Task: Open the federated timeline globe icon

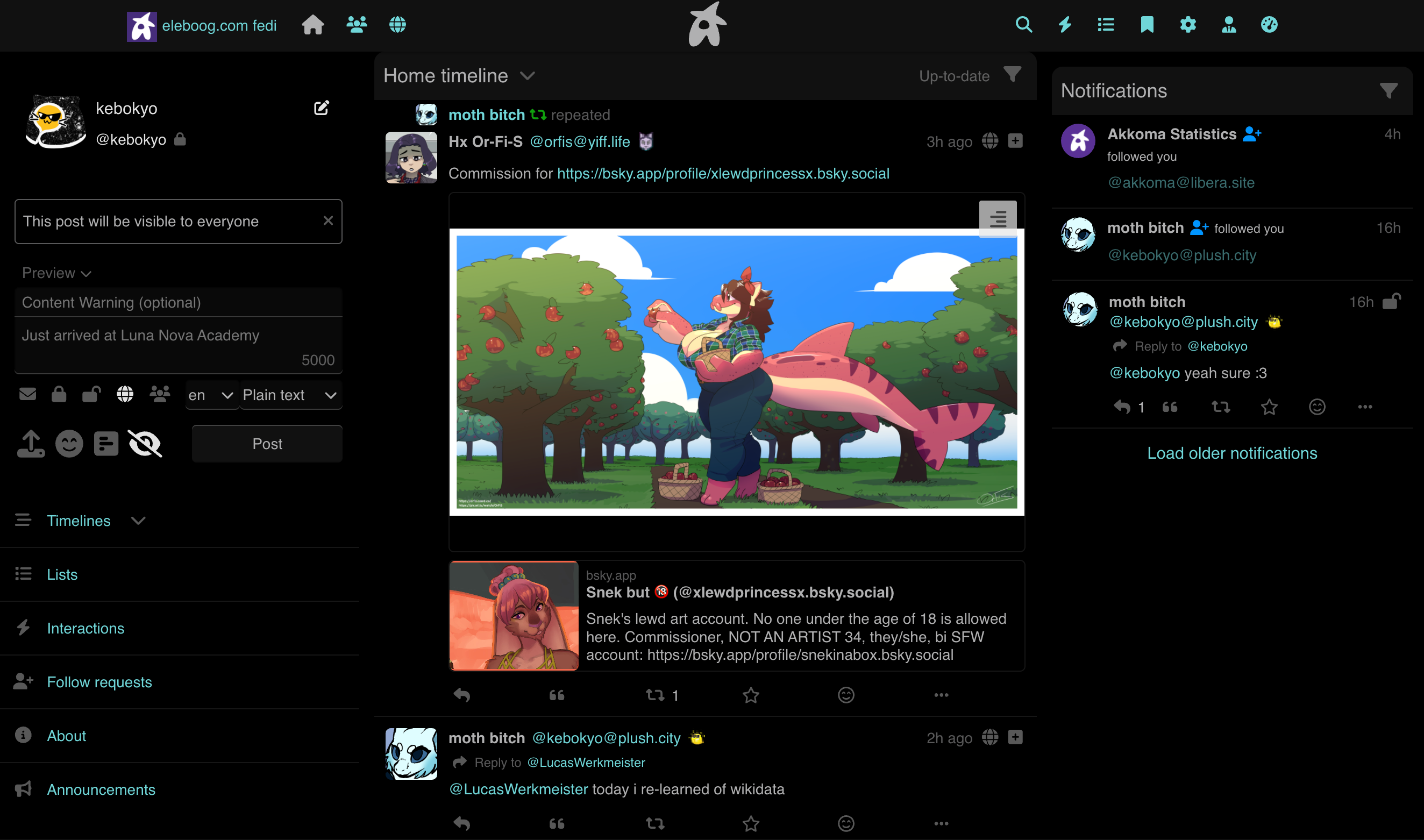Action: [398, 25]
